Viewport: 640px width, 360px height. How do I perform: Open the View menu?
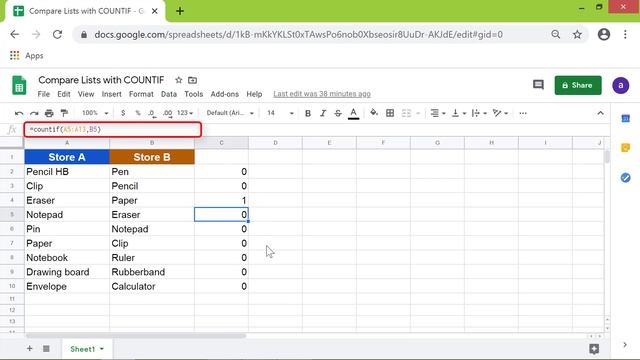click(86, 94)
